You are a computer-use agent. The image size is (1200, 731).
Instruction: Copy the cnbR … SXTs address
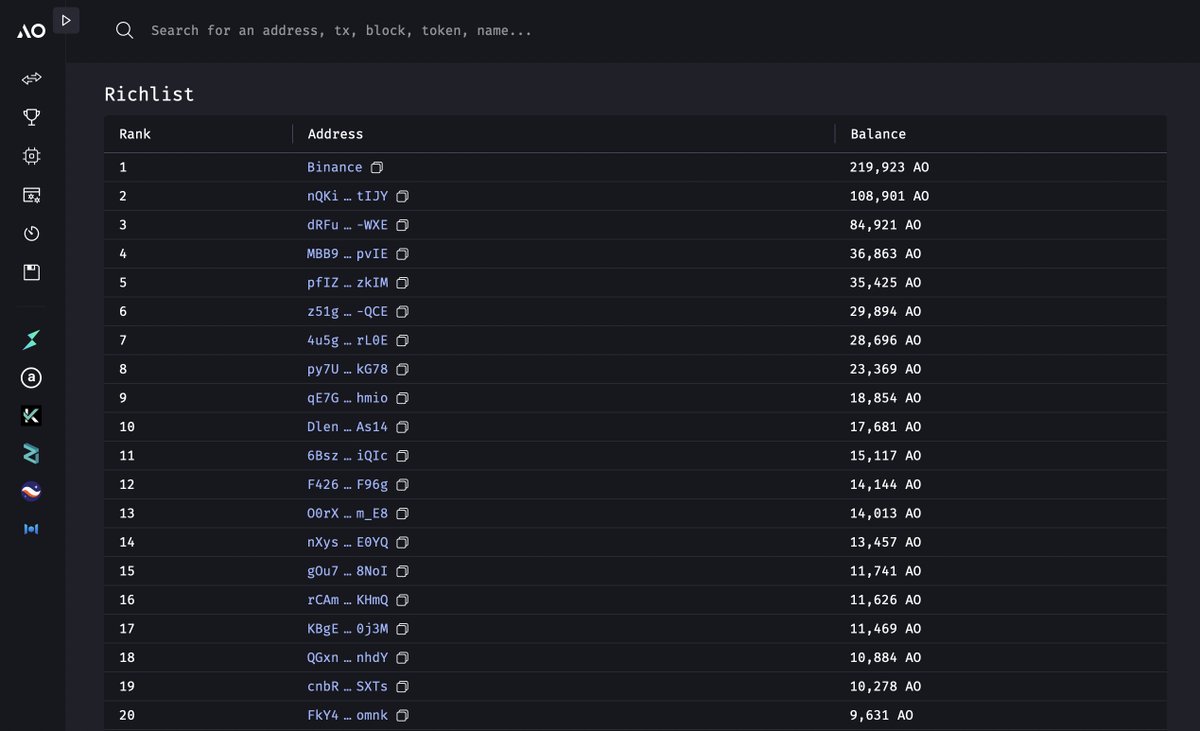coord(402,687)
